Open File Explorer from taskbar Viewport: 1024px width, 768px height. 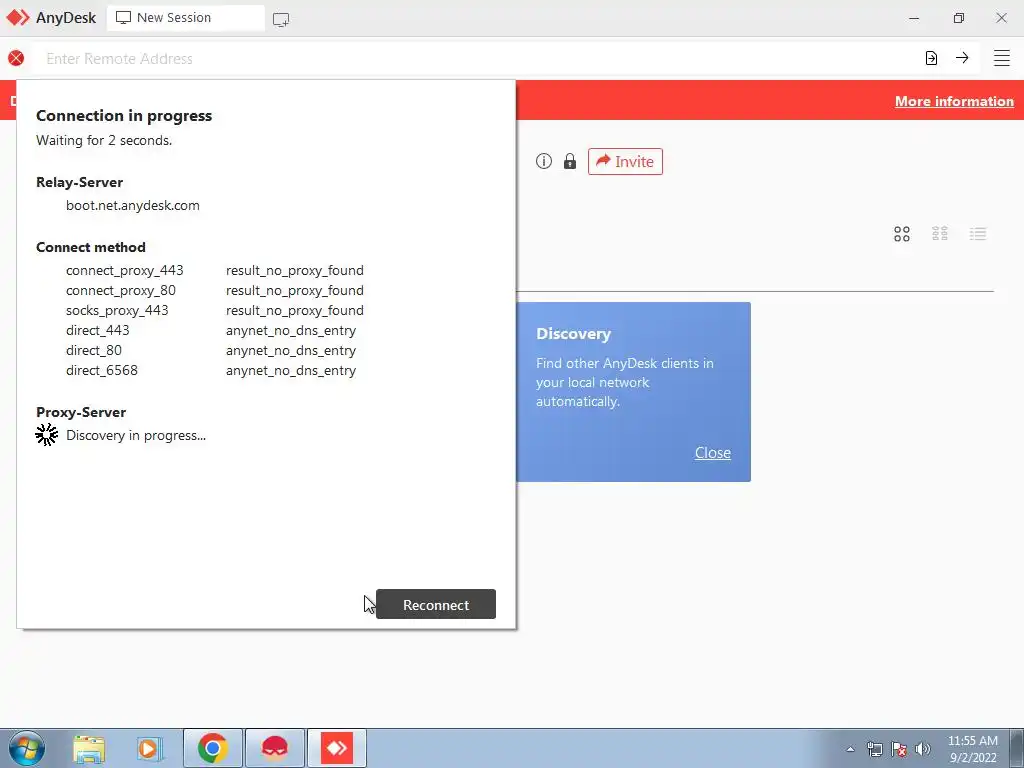pos(89,748)
